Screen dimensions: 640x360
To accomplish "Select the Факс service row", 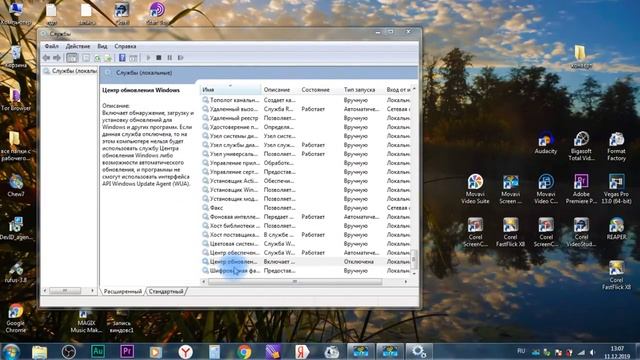I will point(306,208).
